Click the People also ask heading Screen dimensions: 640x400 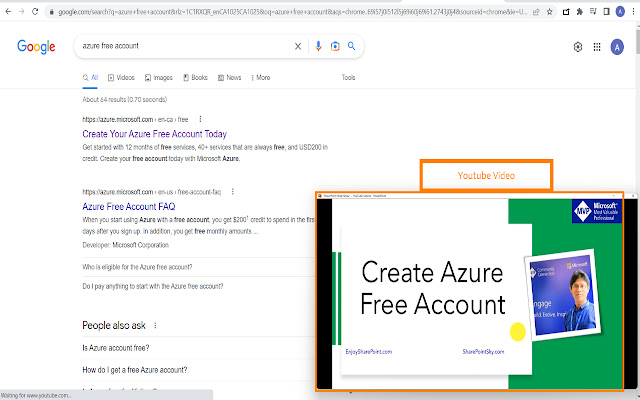click(114, 325)
